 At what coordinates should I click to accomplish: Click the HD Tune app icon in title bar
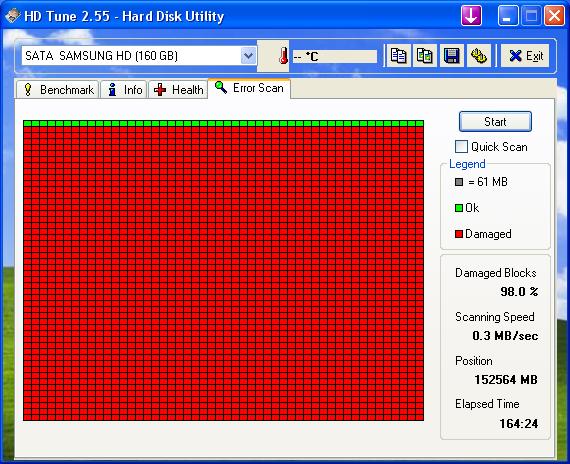(x=12, y=16)
